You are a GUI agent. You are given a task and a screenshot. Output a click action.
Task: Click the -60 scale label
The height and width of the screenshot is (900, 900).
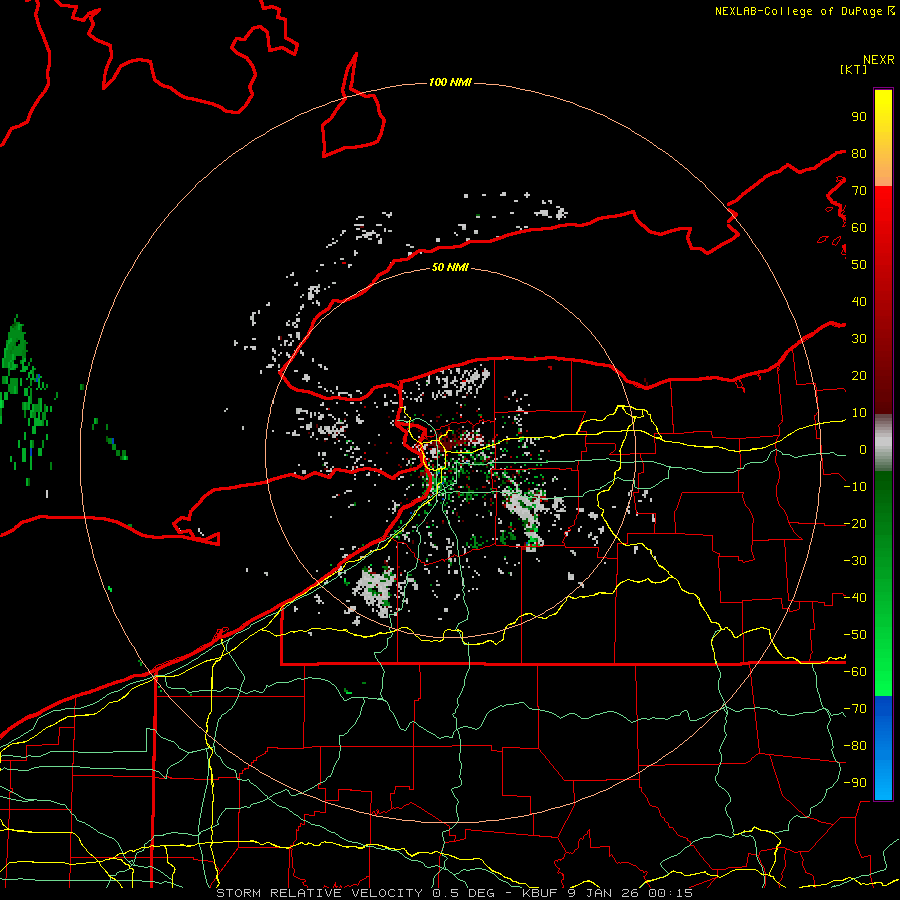coord(855,672)
